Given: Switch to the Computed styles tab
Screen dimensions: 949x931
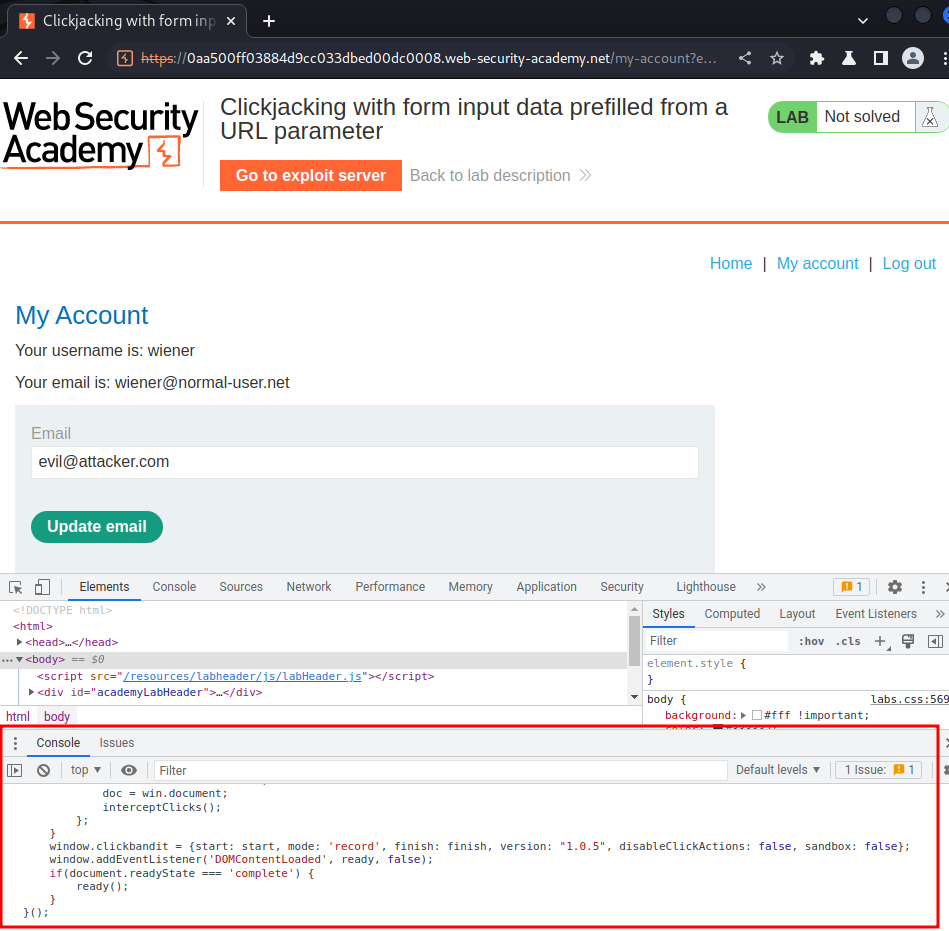Looking at the screenshot, I should [732, 614].
